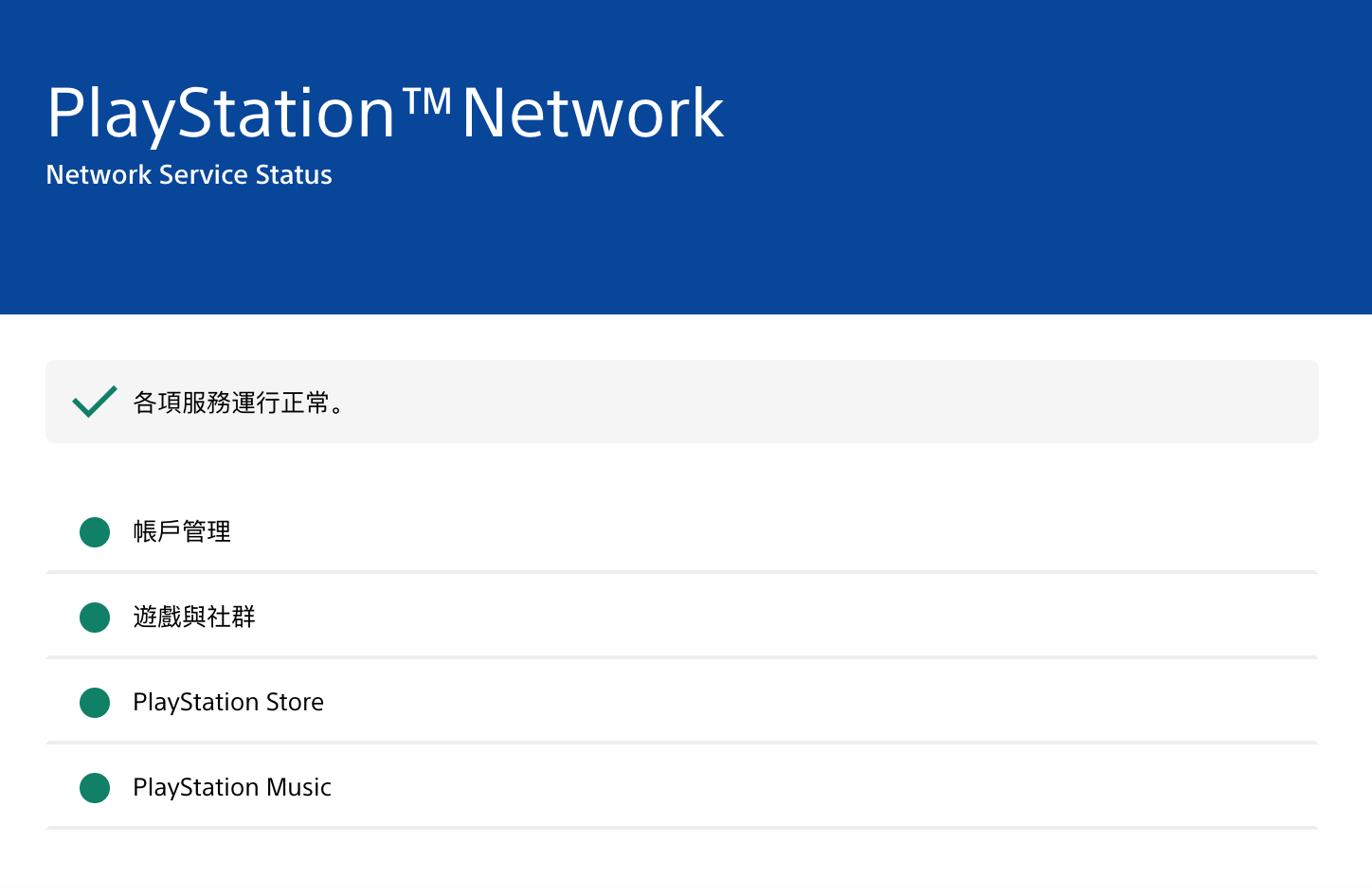The height and width of the screenshot is (896, 1372).
Task: Open the PlayStation Store label
Action: (x=228, y=703)
